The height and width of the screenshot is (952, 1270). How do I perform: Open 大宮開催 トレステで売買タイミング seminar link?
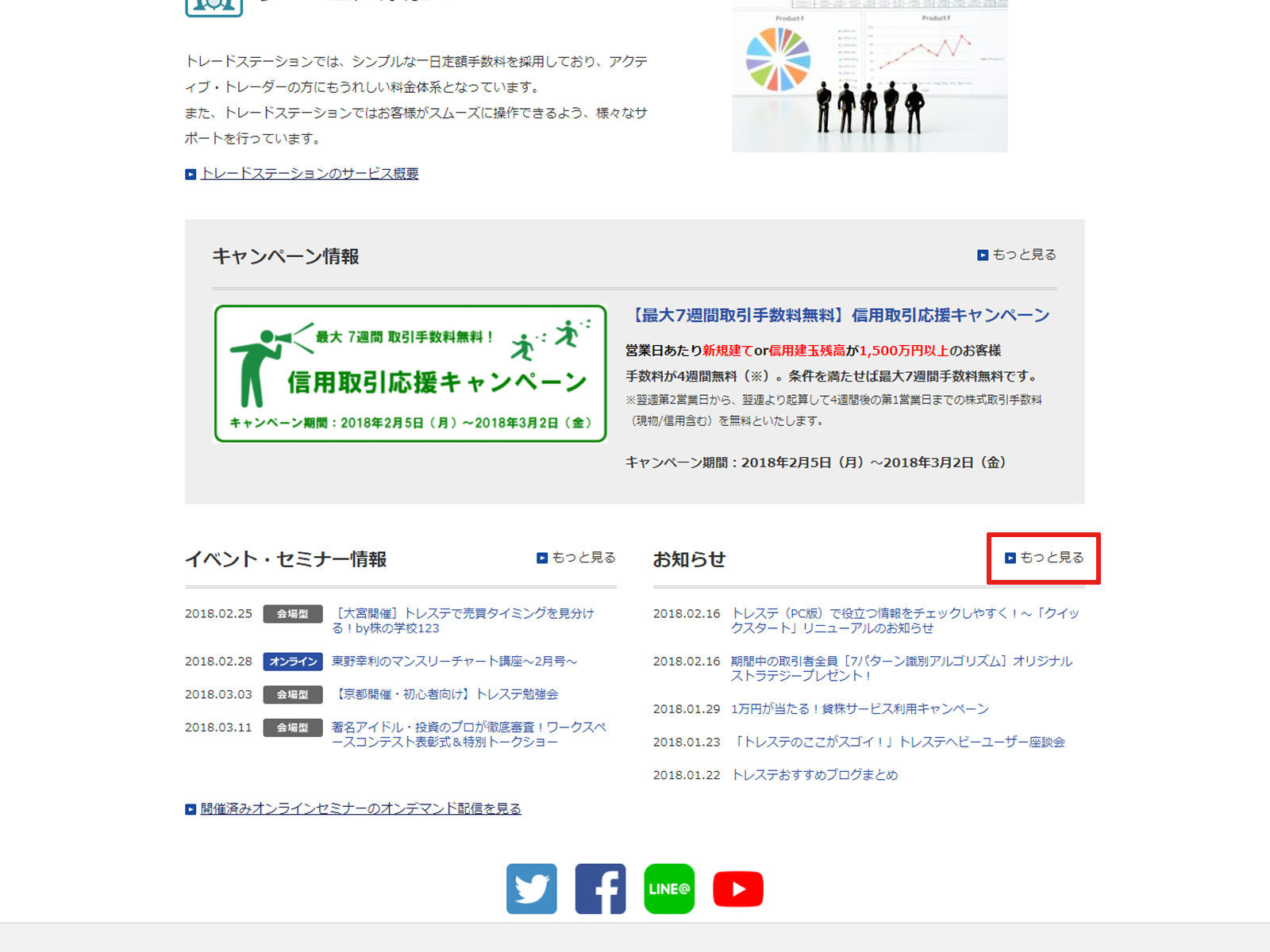click(x=463, y=620)
